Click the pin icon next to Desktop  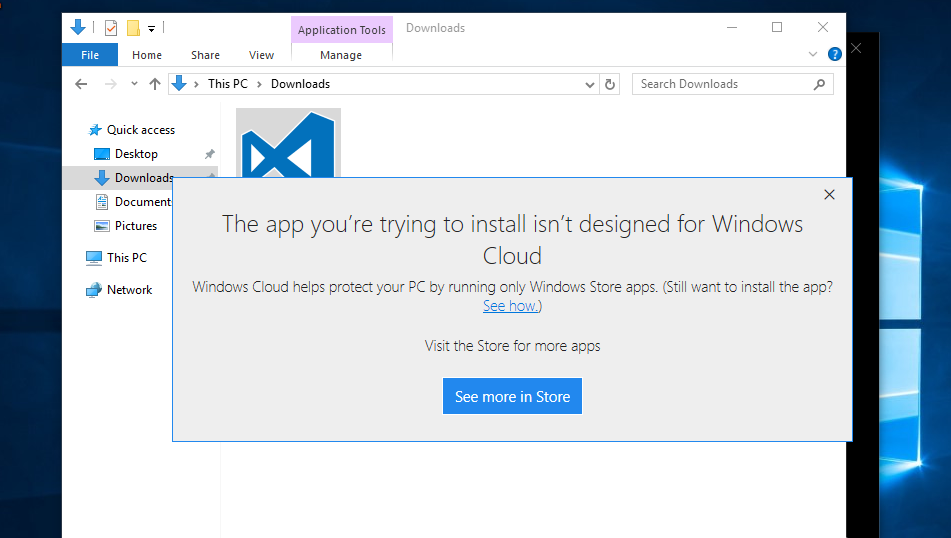209,154
